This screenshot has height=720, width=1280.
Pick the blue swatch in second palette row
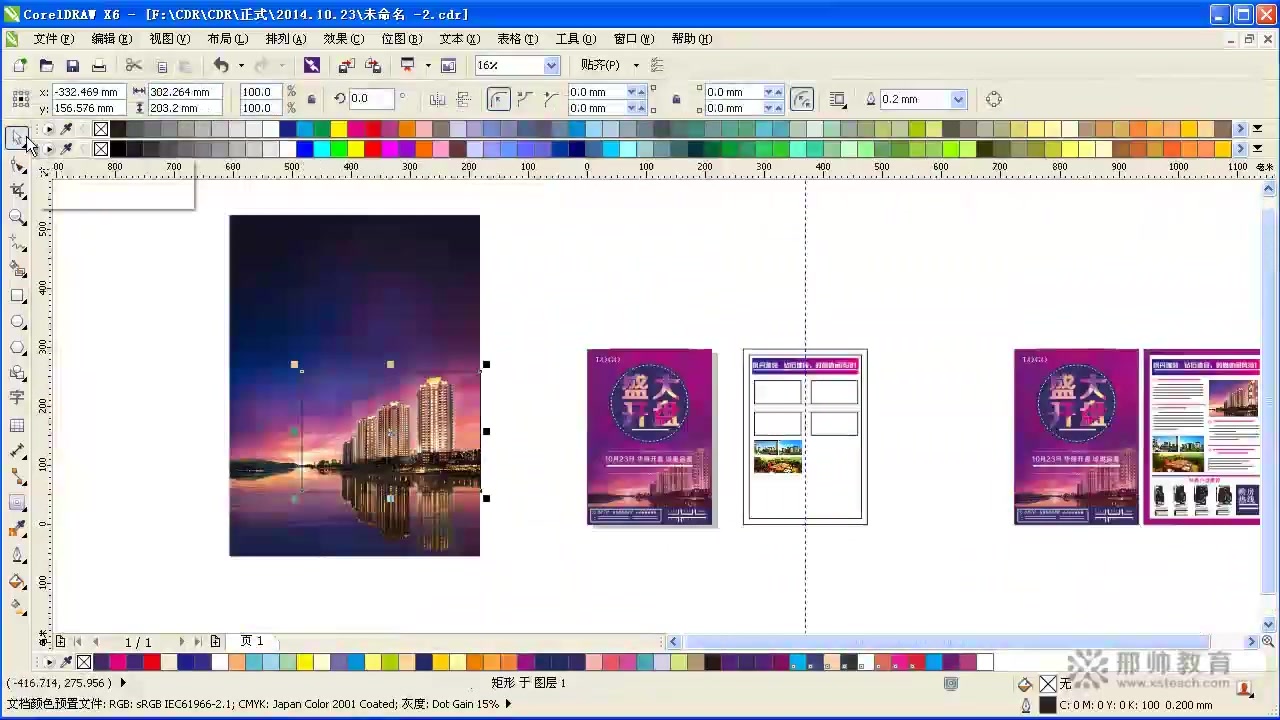305,149
